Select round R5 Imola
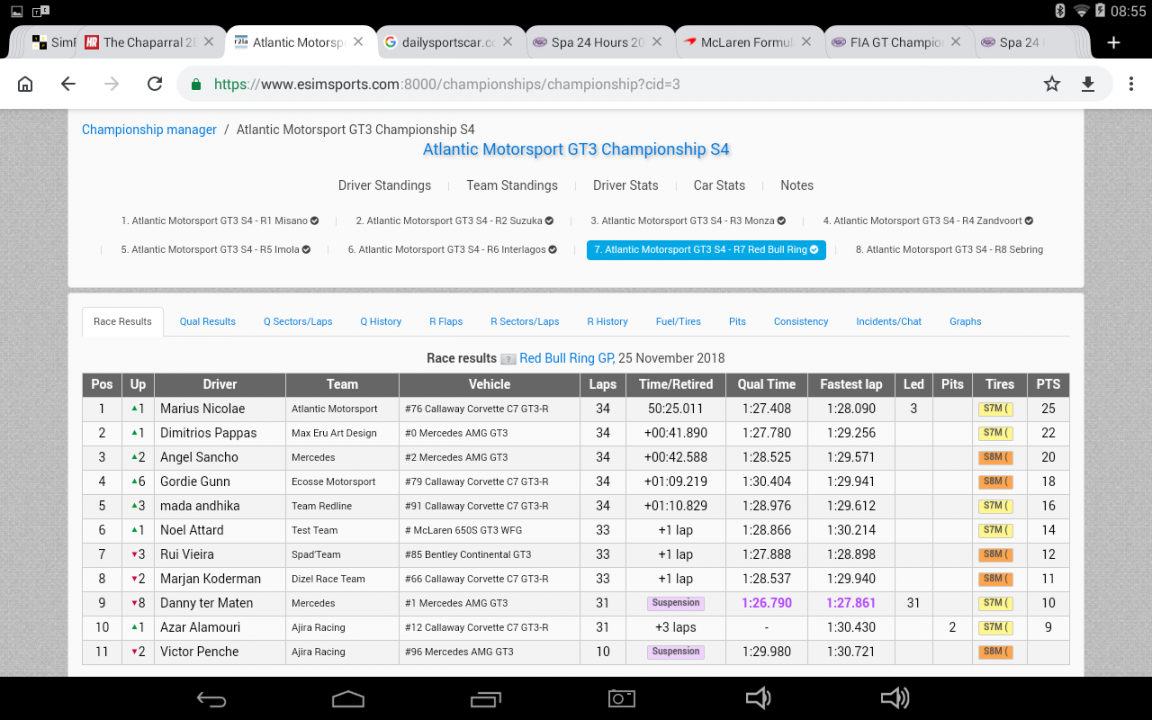 (216, 250)
